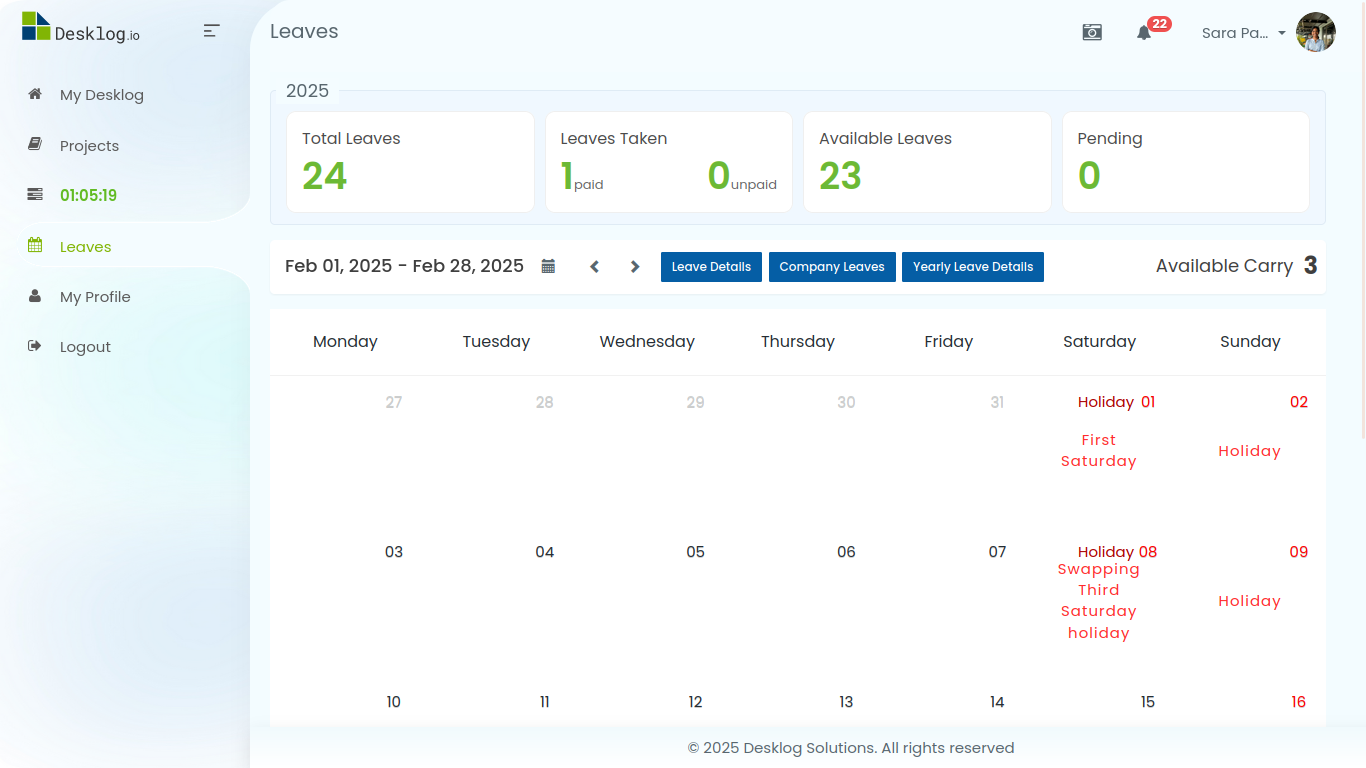Expand the Sara Pa... user dropdown arrow
Viewport: 1366px width, 768px height.
pyautogui.click(x=1282, y=33)
